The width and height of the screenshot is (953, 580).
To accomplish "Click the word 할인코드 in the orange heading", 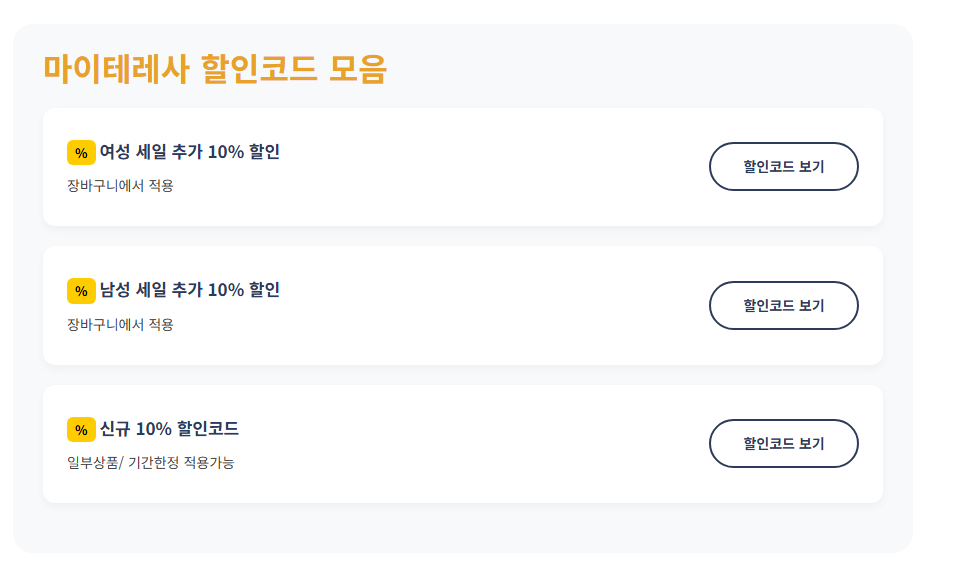I will point(259,68).
